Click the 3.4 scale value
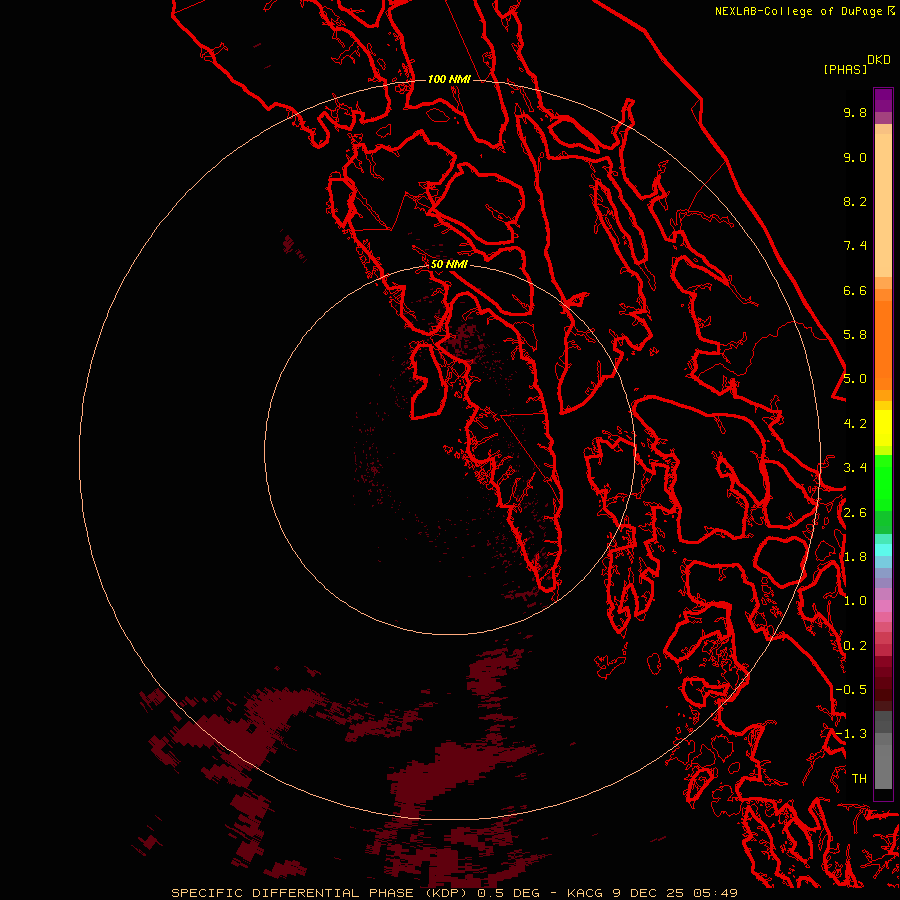Viewport: 900px width, 900px height. pyautogui.click(x=855, y=468)
